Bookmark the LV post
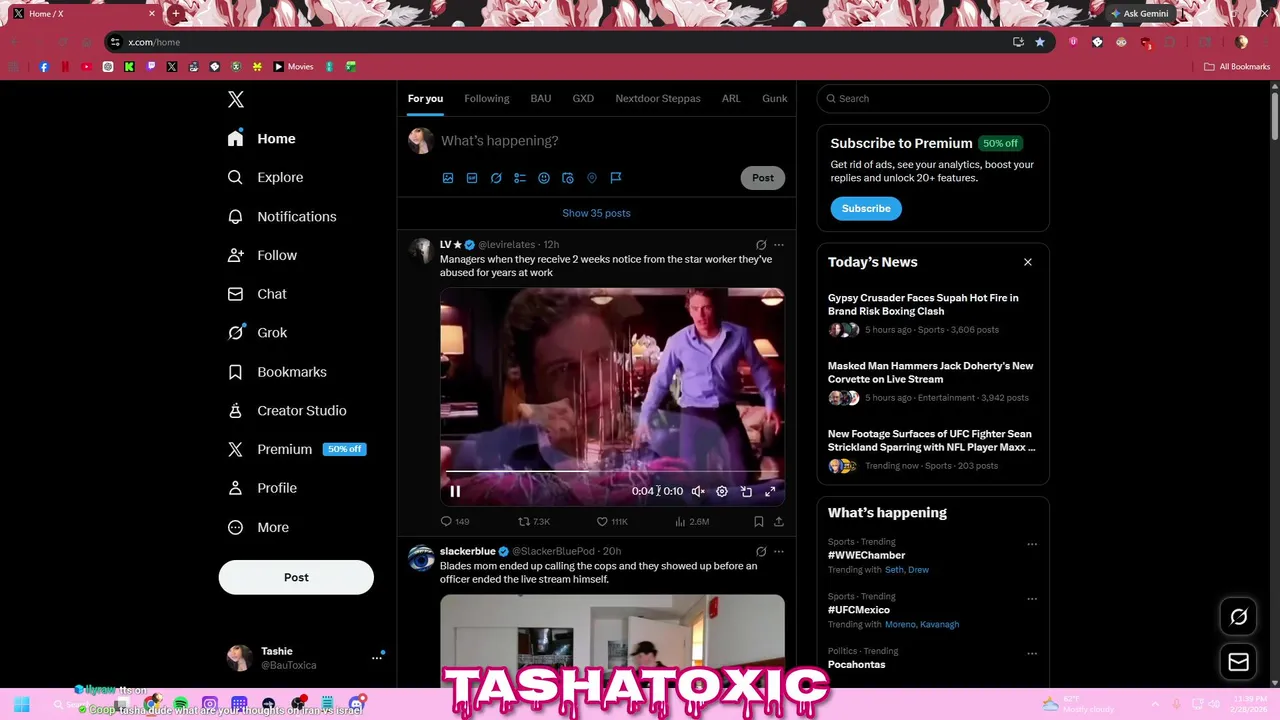Image resolution: width=1280 pixels, height=720 pixels. point(758,521)
